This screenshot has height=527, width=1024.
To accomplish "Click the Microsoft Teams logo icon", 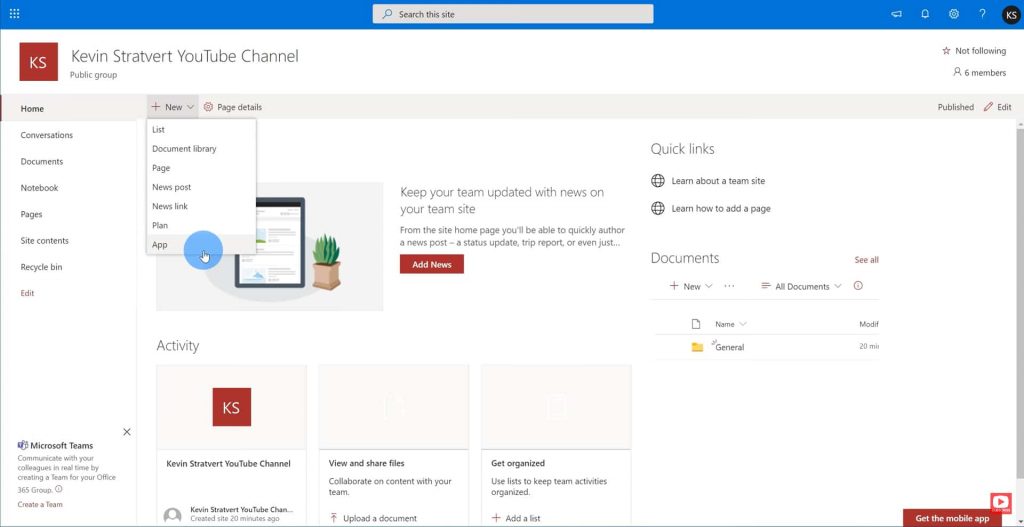I will [23, 445].
